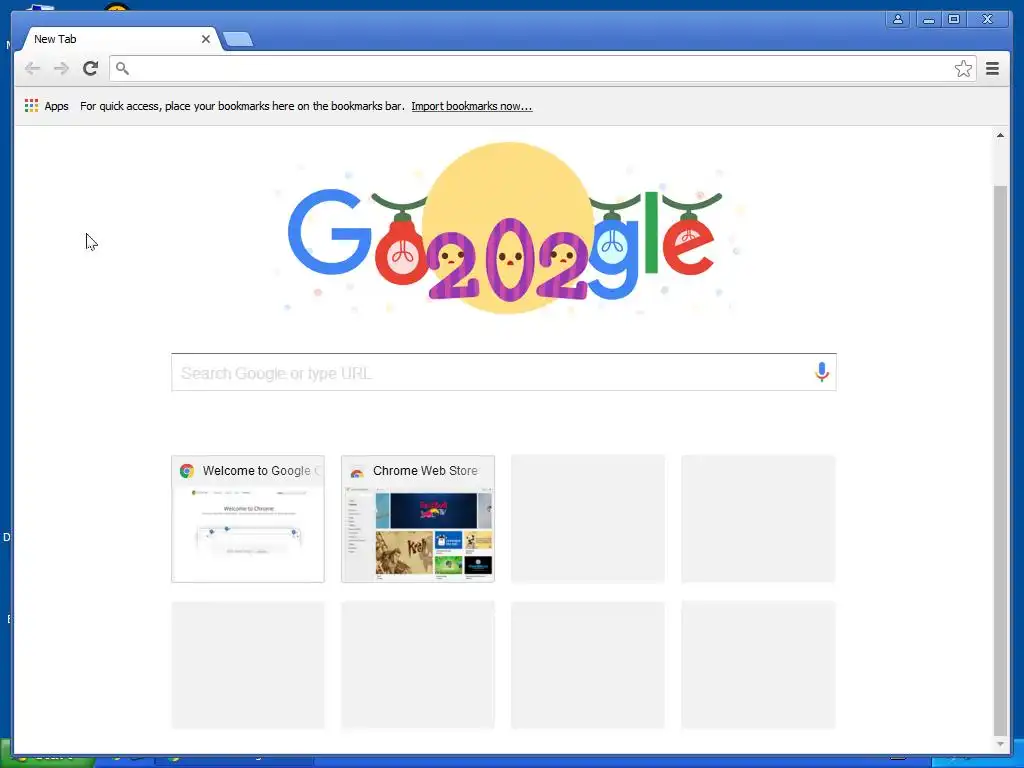This screenshot has width=1024, height=768.
Task: Click the scrollbar up arrow
Action: (1000, 135)
